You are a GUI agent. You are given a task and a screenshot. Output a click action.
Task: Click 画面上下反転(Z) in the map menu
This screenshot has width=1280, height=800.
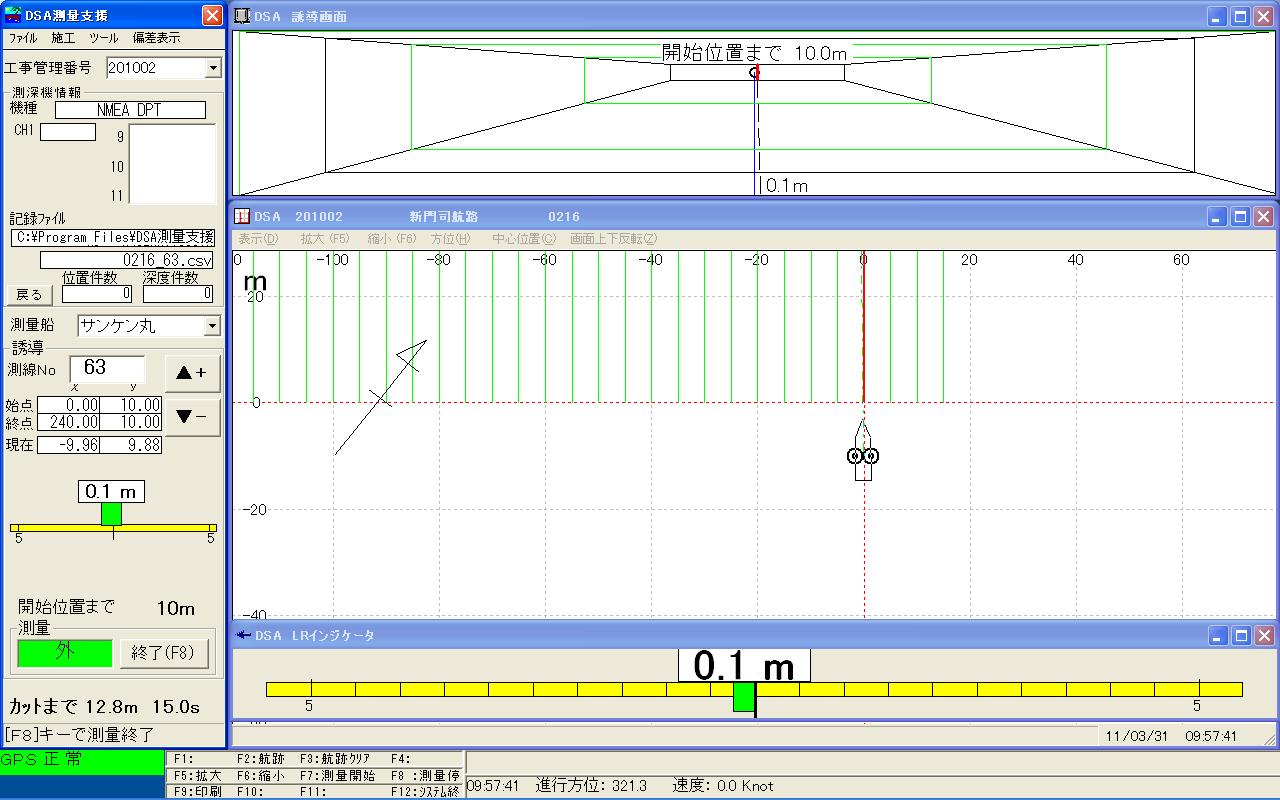coord(614,239)
